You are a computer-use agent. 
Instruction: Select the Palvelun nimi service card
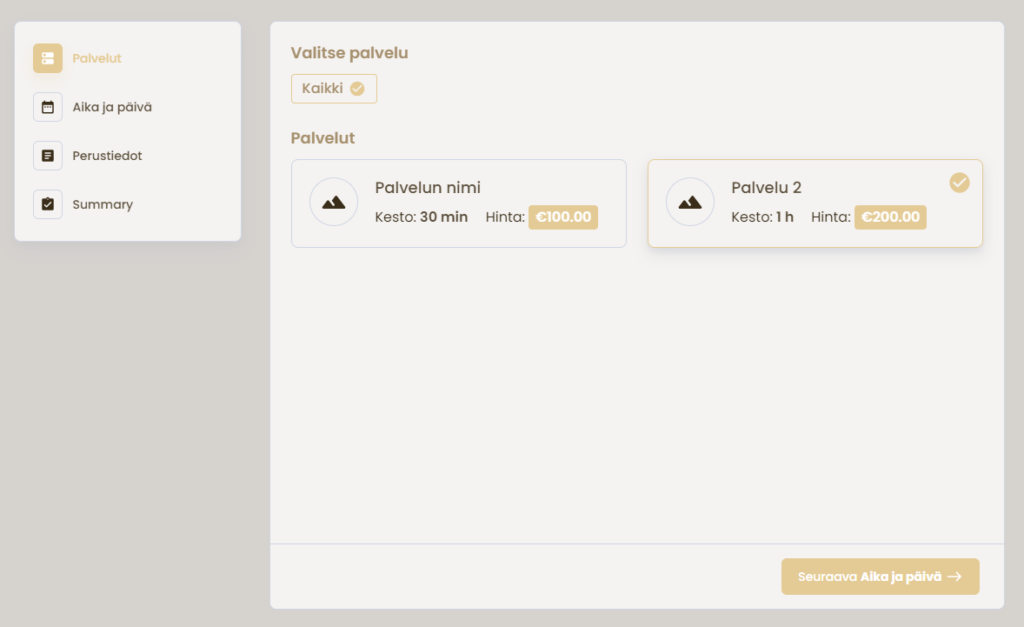[x=458, y=203]
